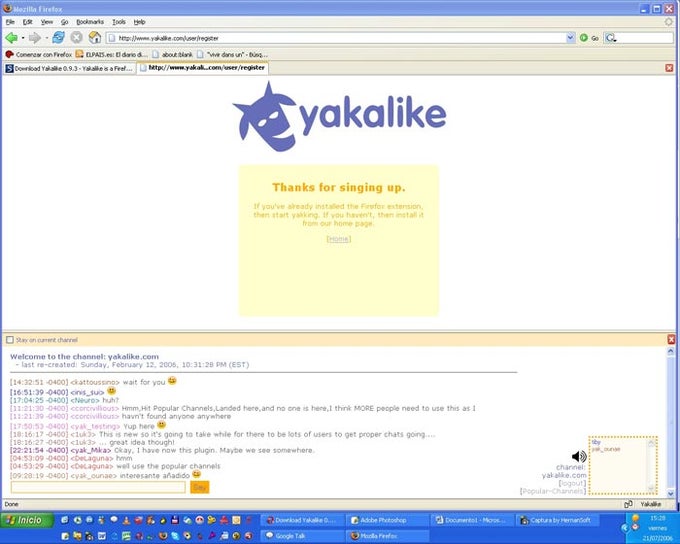The width and height of the screenshot is (680, 544).
Task: Click the smiley after 'interesante añadido'
Action: 196,474
